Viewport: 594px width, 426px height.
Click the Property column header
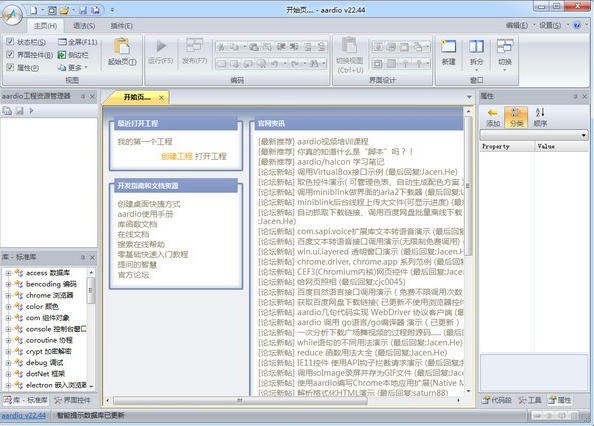(507, 147)
